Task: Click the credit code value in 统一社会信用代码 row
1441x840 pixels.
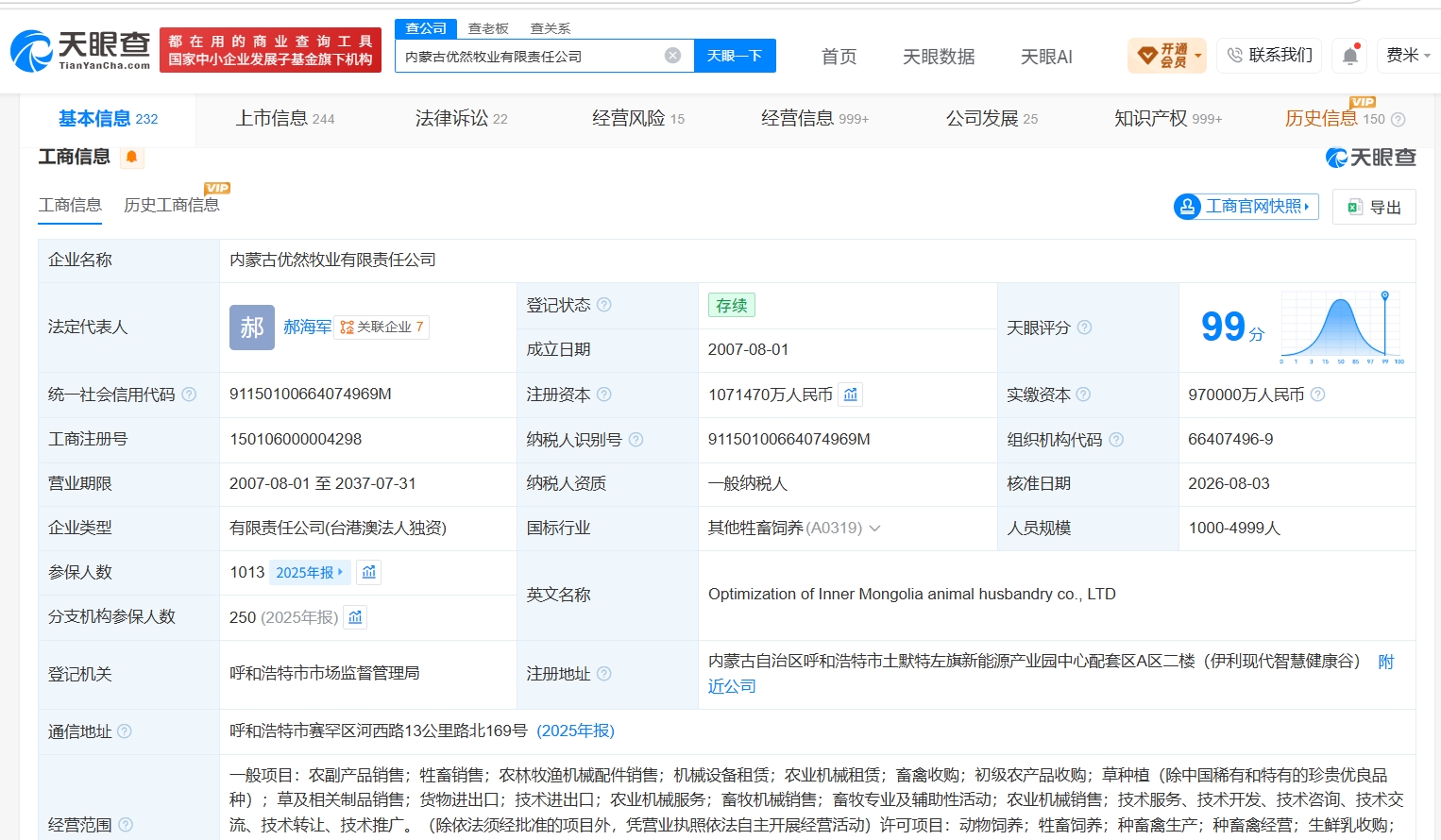Action: 311,395
